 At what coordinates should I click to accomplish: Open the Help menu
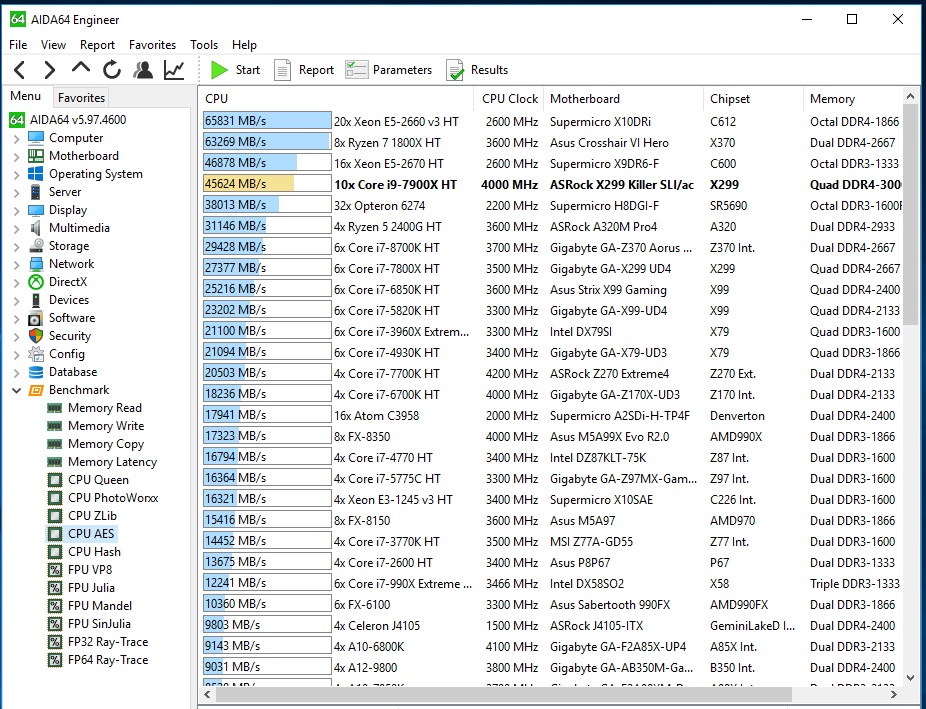(x=244, y=45)
